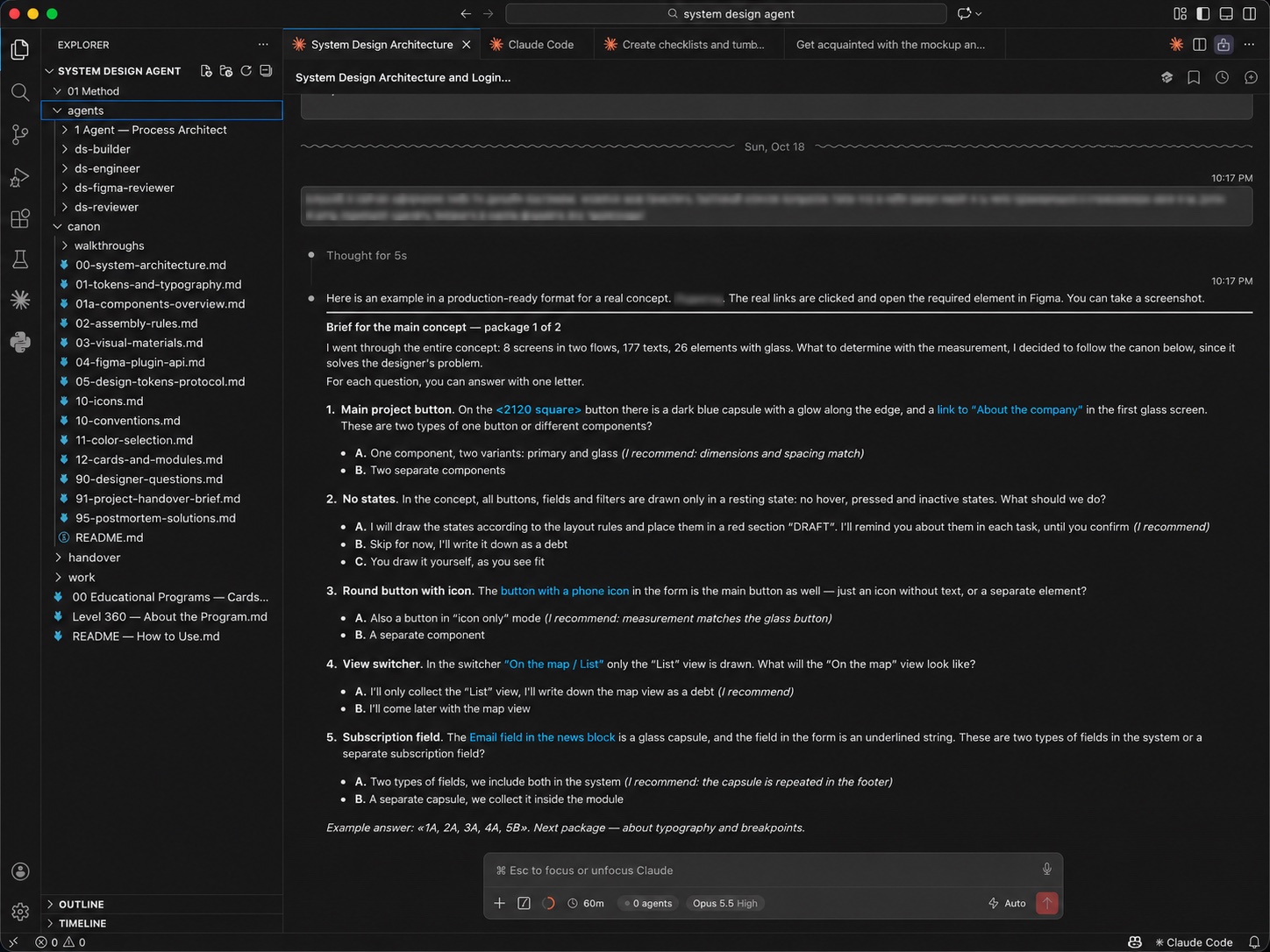
Task: Open the Opus 5.5 High model selector
Action: pos(724,903)
